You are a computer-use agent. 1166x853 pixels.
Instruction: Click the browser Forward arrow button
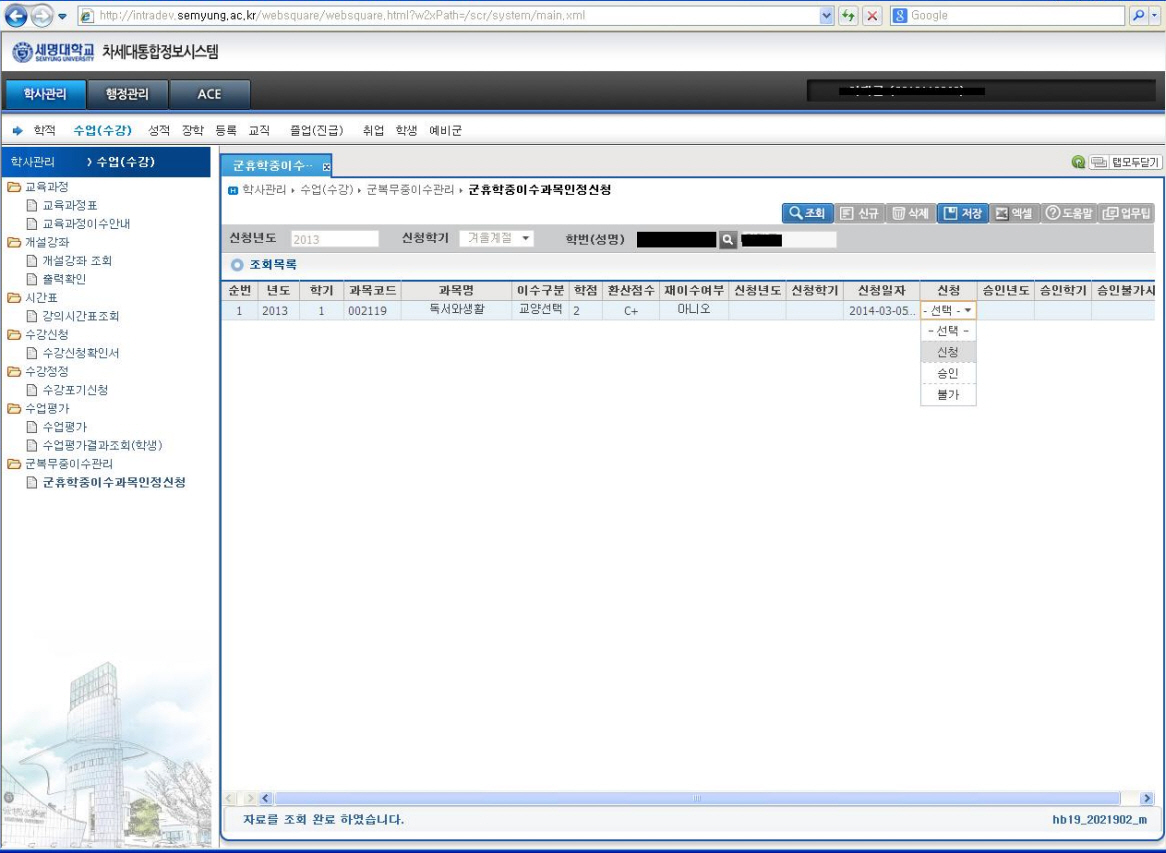(x=42, y=15)
